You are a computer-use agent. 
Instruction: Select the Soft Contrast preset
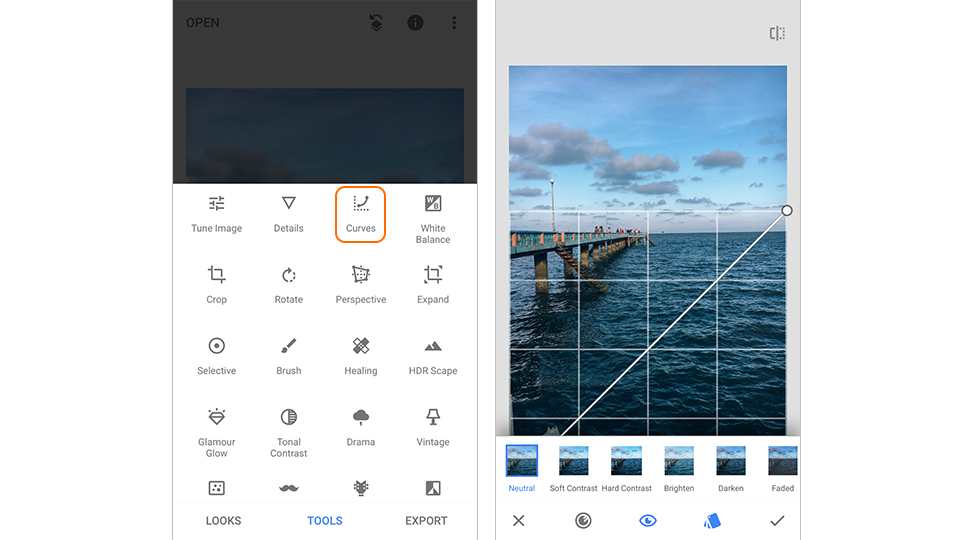[x=574, y=468]
